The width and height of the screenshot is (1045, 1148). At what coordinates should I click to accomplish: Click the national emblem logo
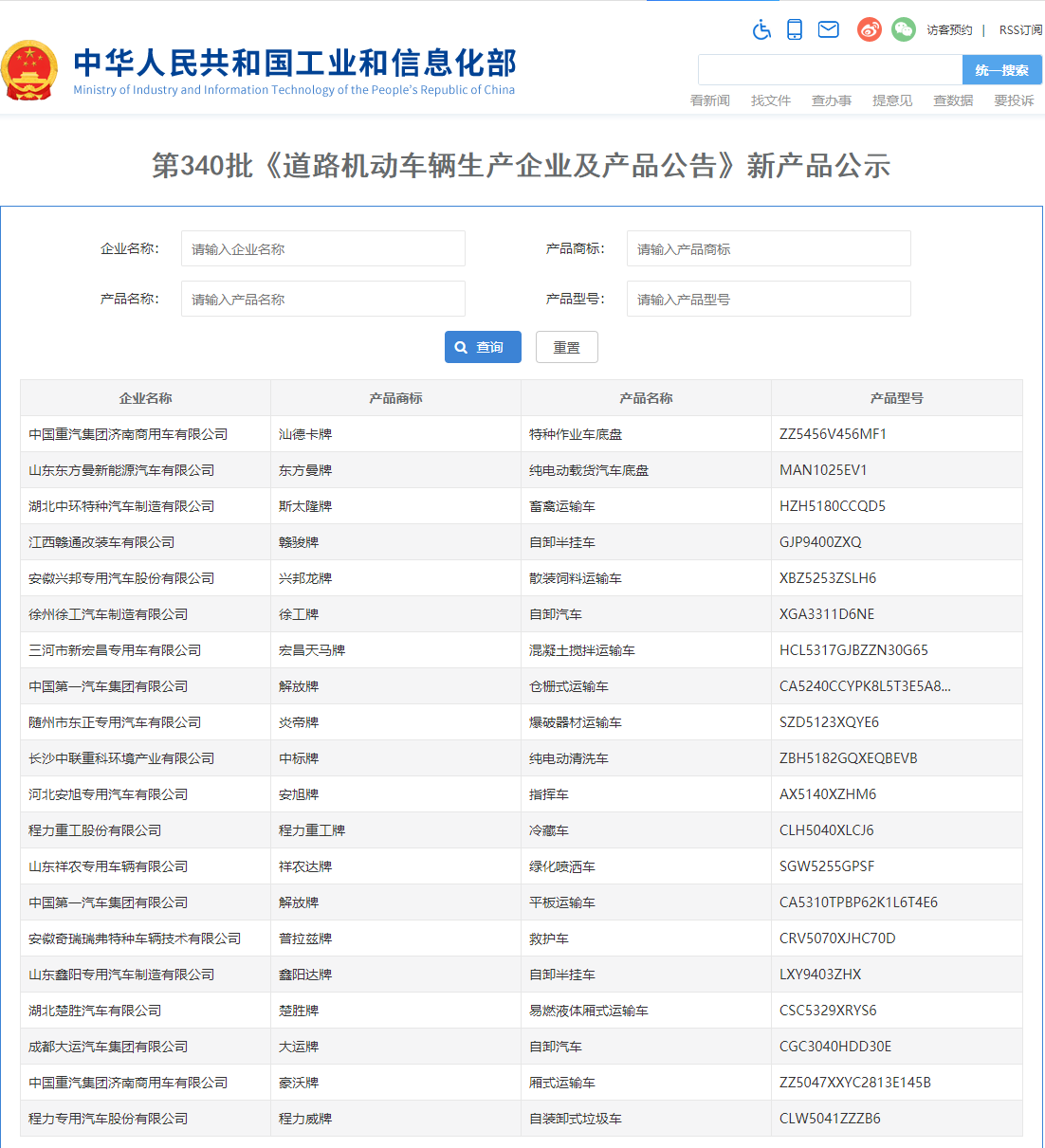(29, 70)
